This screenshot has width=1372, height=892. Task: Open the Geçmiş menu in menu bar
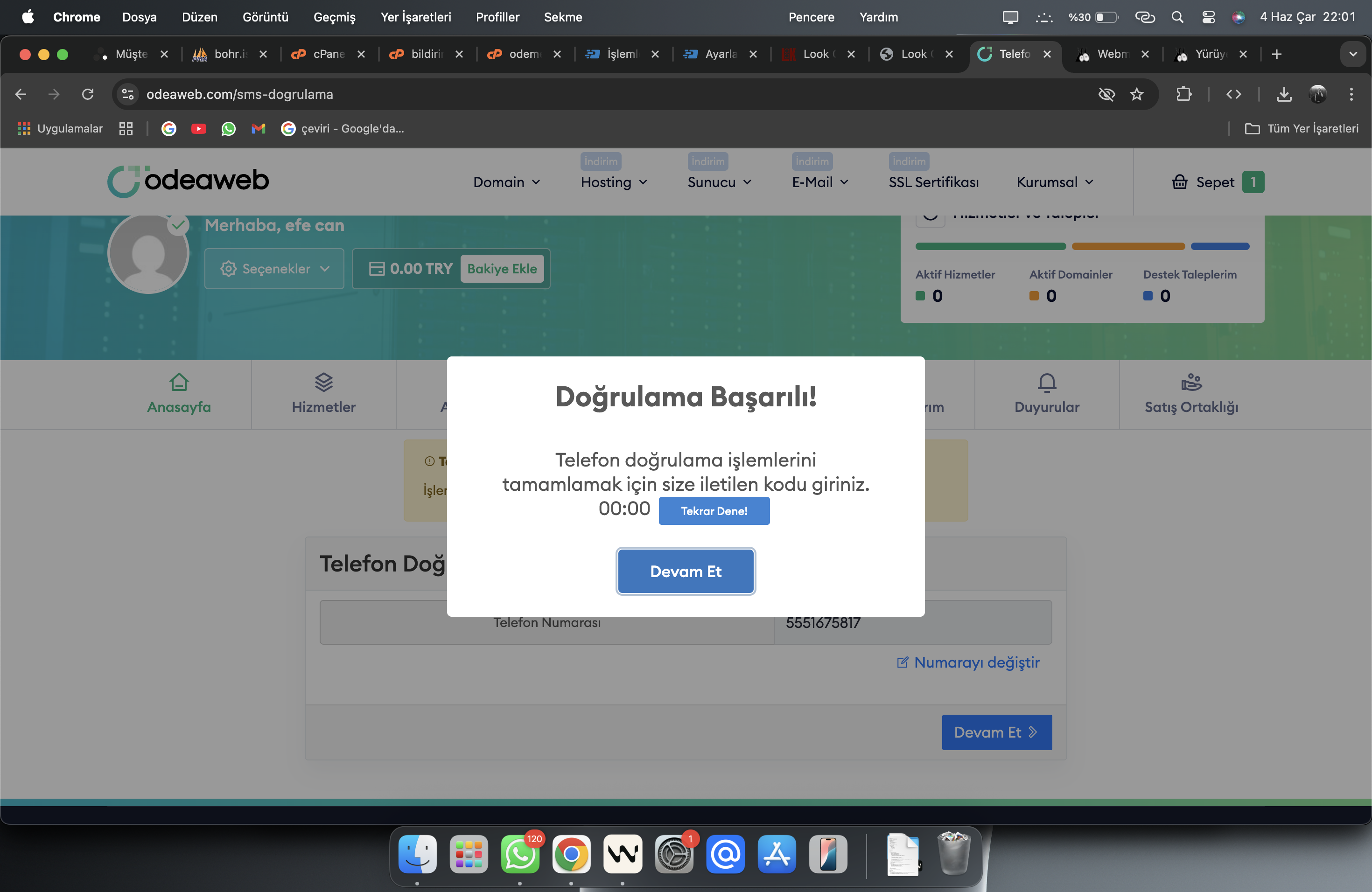point(334,17)
